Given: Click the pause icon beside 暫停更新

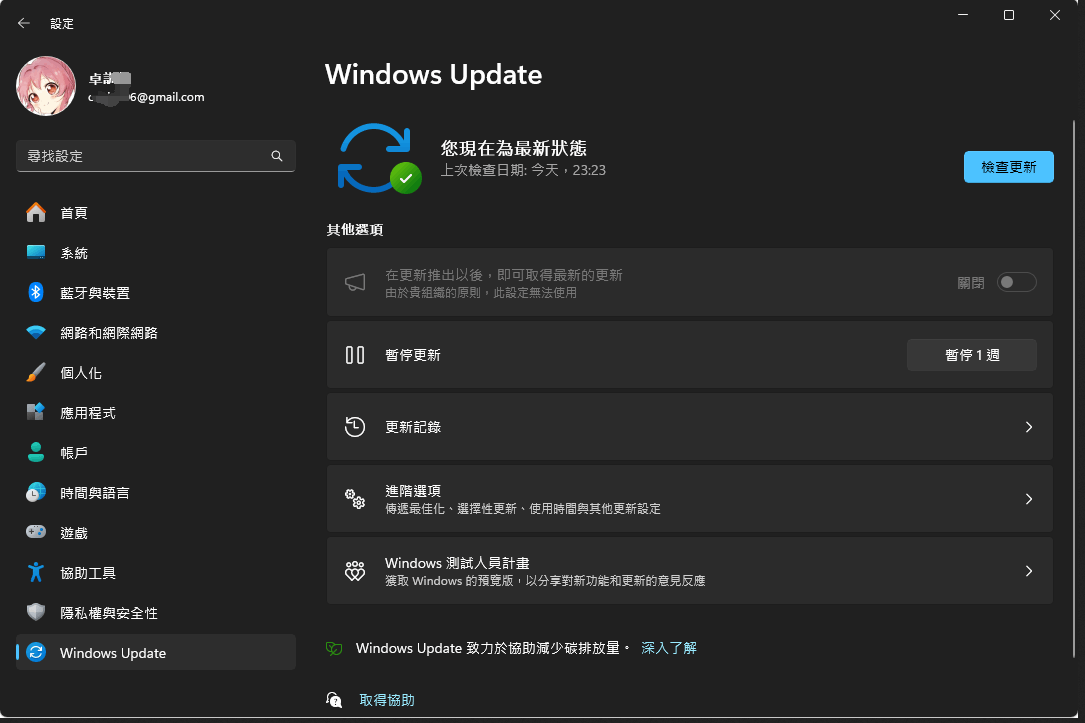Looking at the screenshot, I should click(x=355, y=355).
